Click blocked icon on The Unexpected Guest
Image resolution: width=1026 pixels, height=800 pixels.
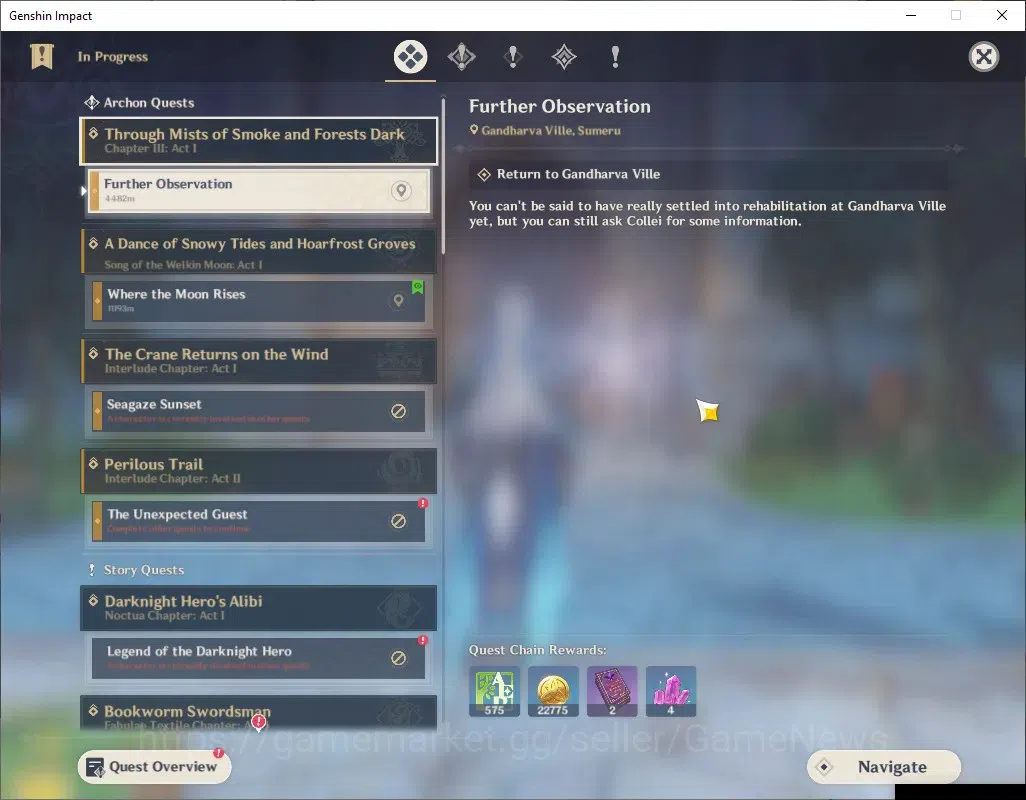click(x=398, y=521)
